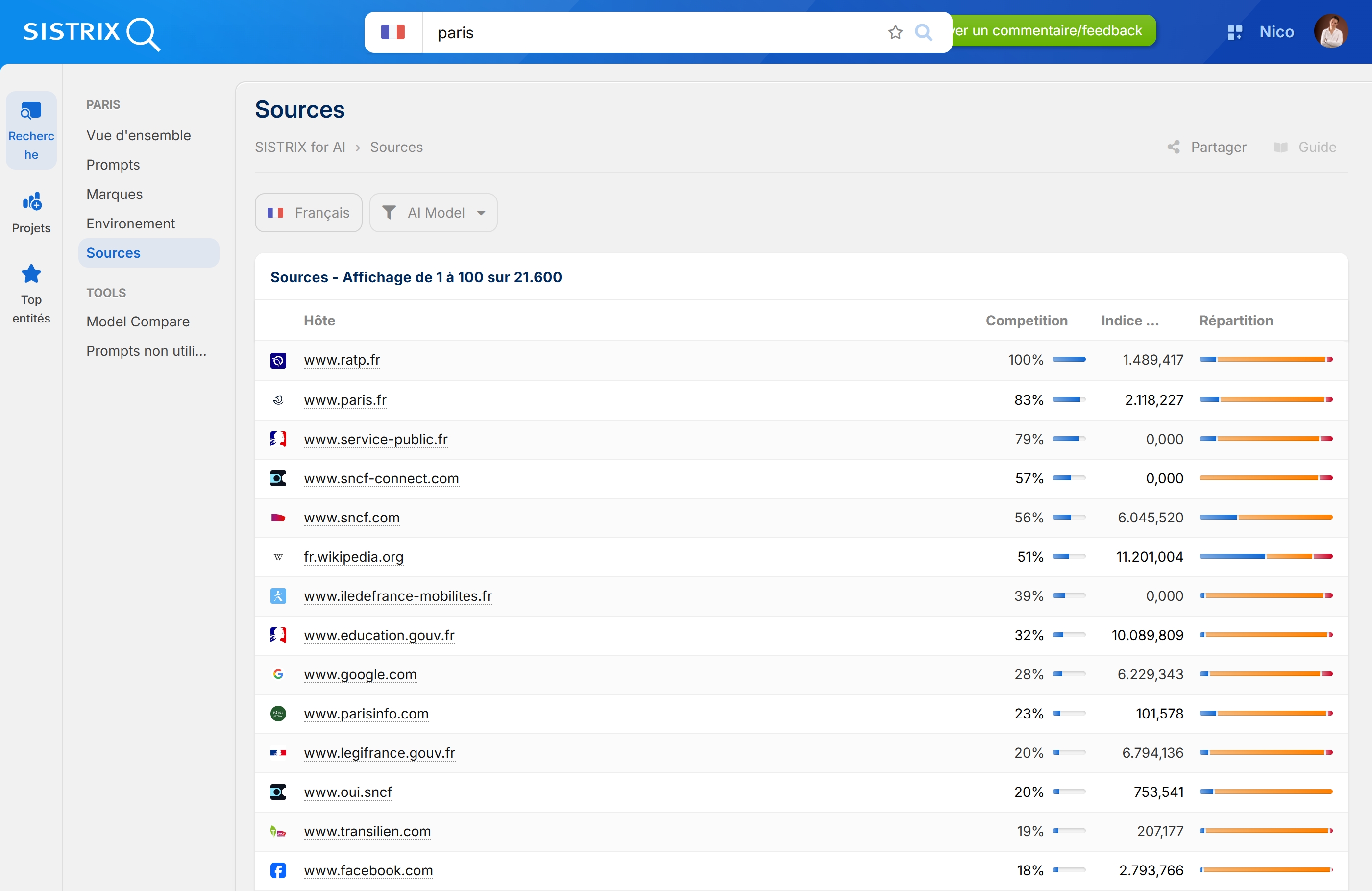Screen dimensions: 1372x891
Task: Click the competition bar for www.google.com
Action: 1069,673
